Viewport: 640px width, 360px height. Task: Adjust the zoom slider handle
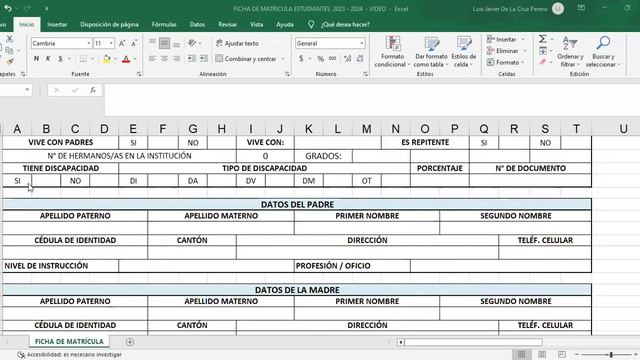(x=611, y=355)
